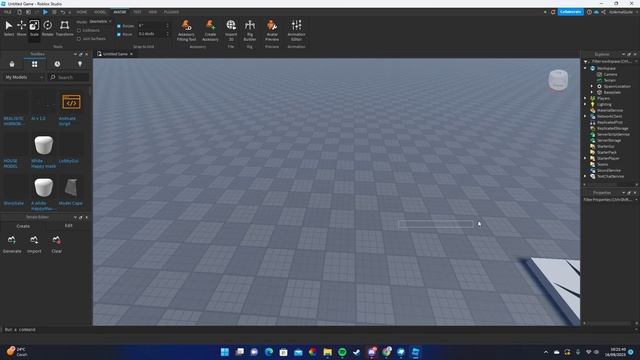Open the Toolbox Marketplace tab icon
Screen dimensions: 640x360
point(12,64)
